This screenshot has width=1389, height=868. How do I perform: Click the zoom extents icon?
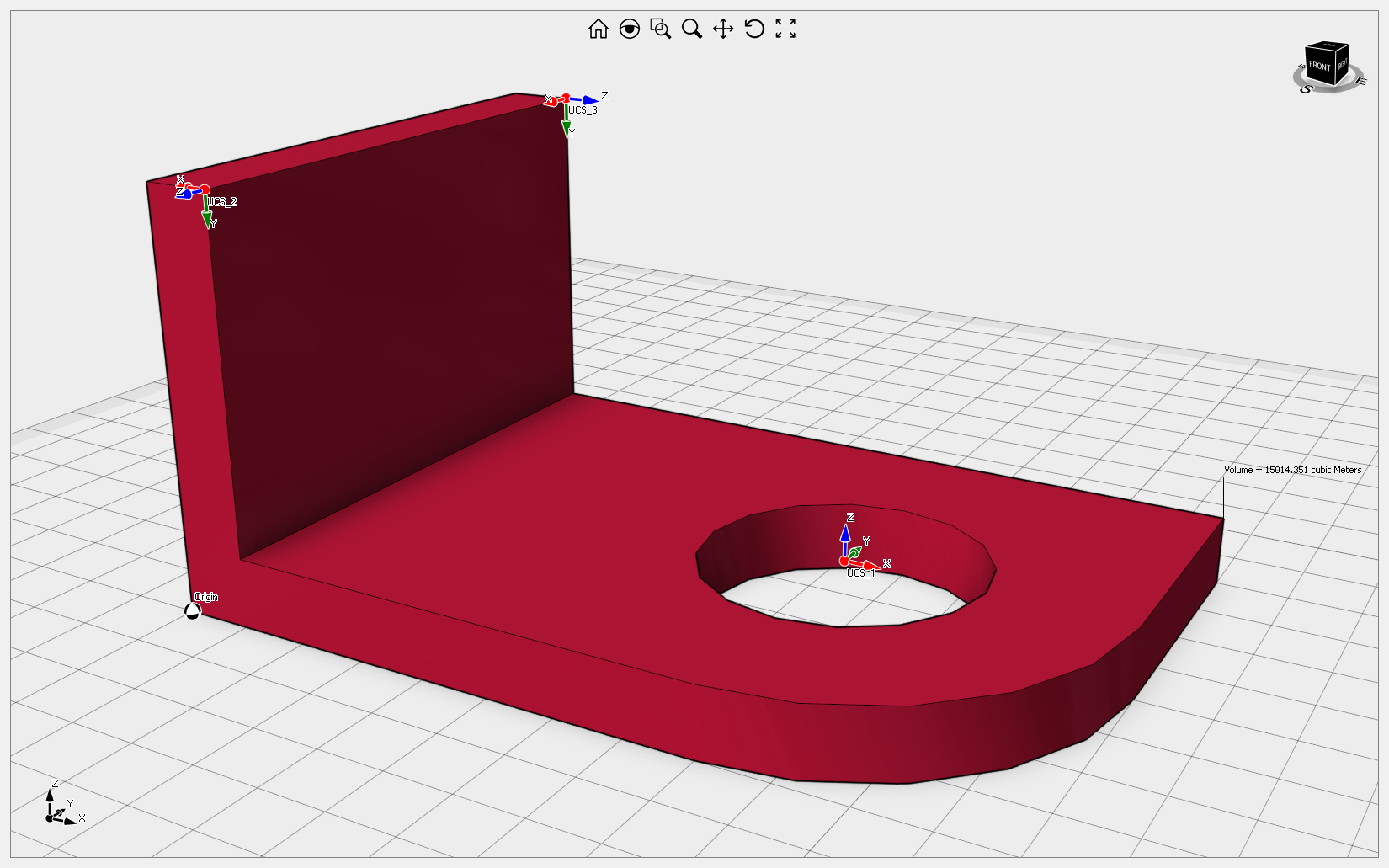point(785,29)
